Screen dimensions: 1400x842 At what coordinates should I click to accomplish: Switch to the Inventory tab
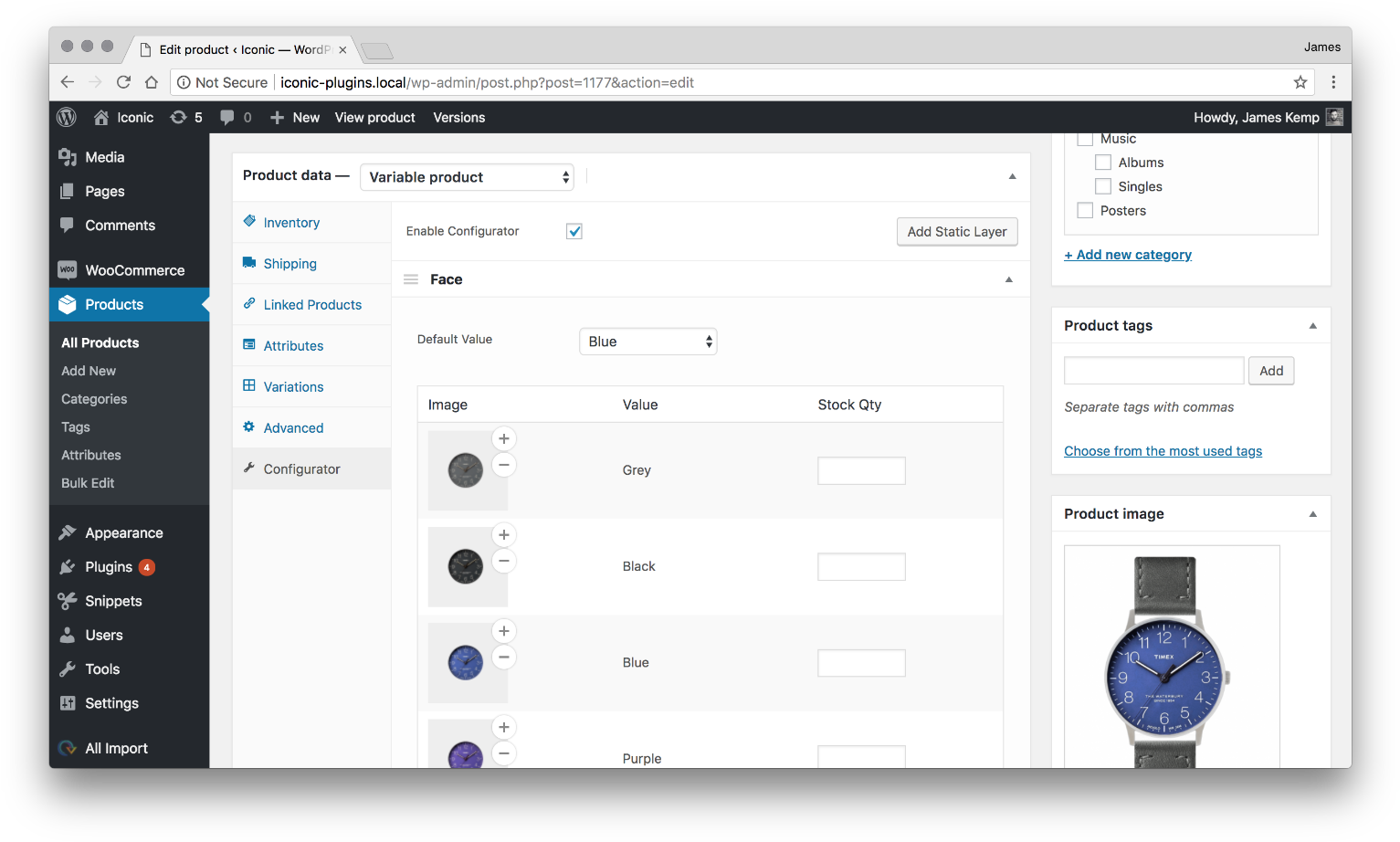click(291, 223)
